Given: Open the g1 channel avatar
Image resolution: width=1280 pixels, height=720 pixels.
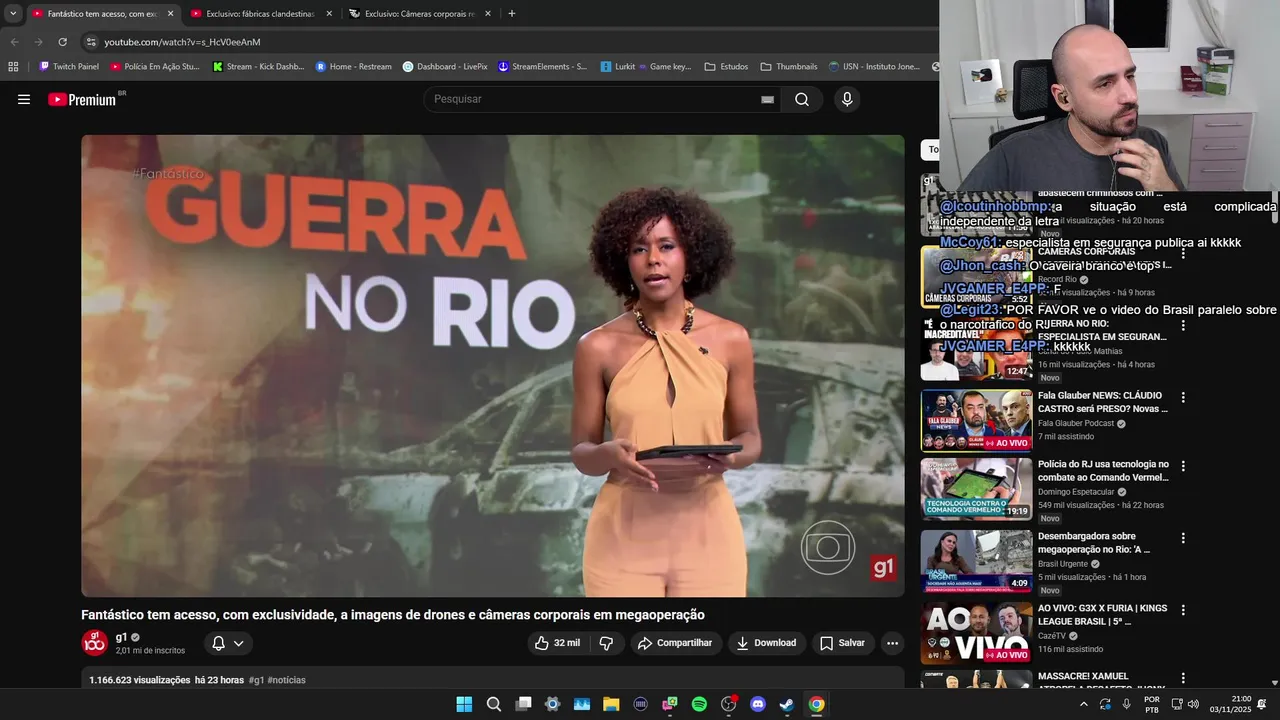Looking at the screenshot, I should (94, 643).
